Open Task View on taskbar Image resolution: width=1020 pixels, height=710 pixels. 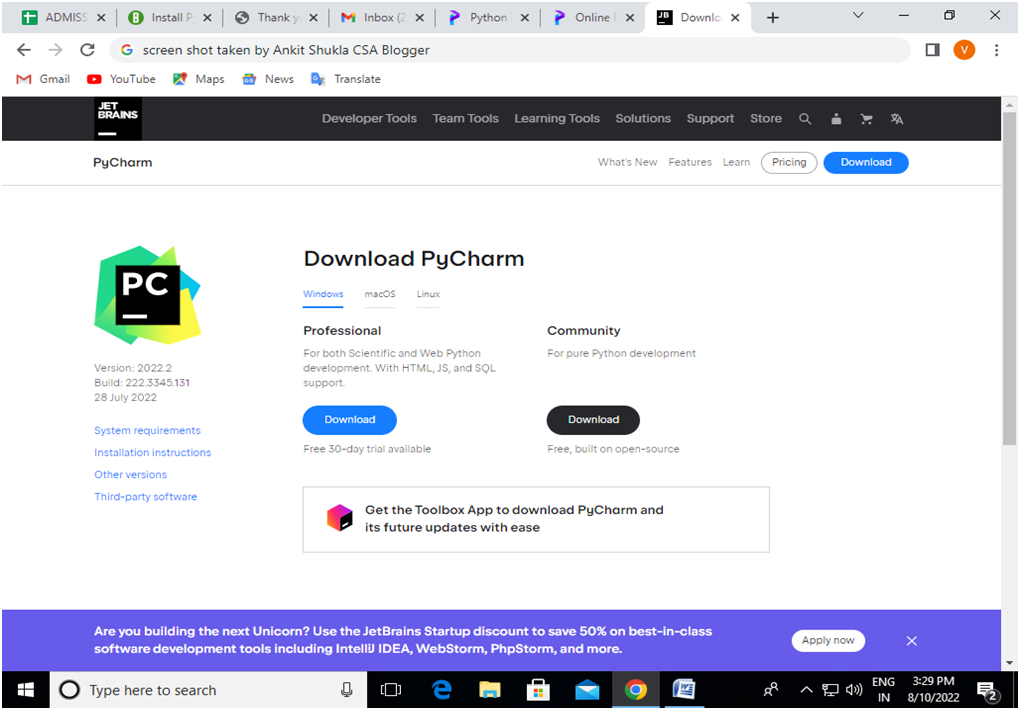[x=391, y=690]
